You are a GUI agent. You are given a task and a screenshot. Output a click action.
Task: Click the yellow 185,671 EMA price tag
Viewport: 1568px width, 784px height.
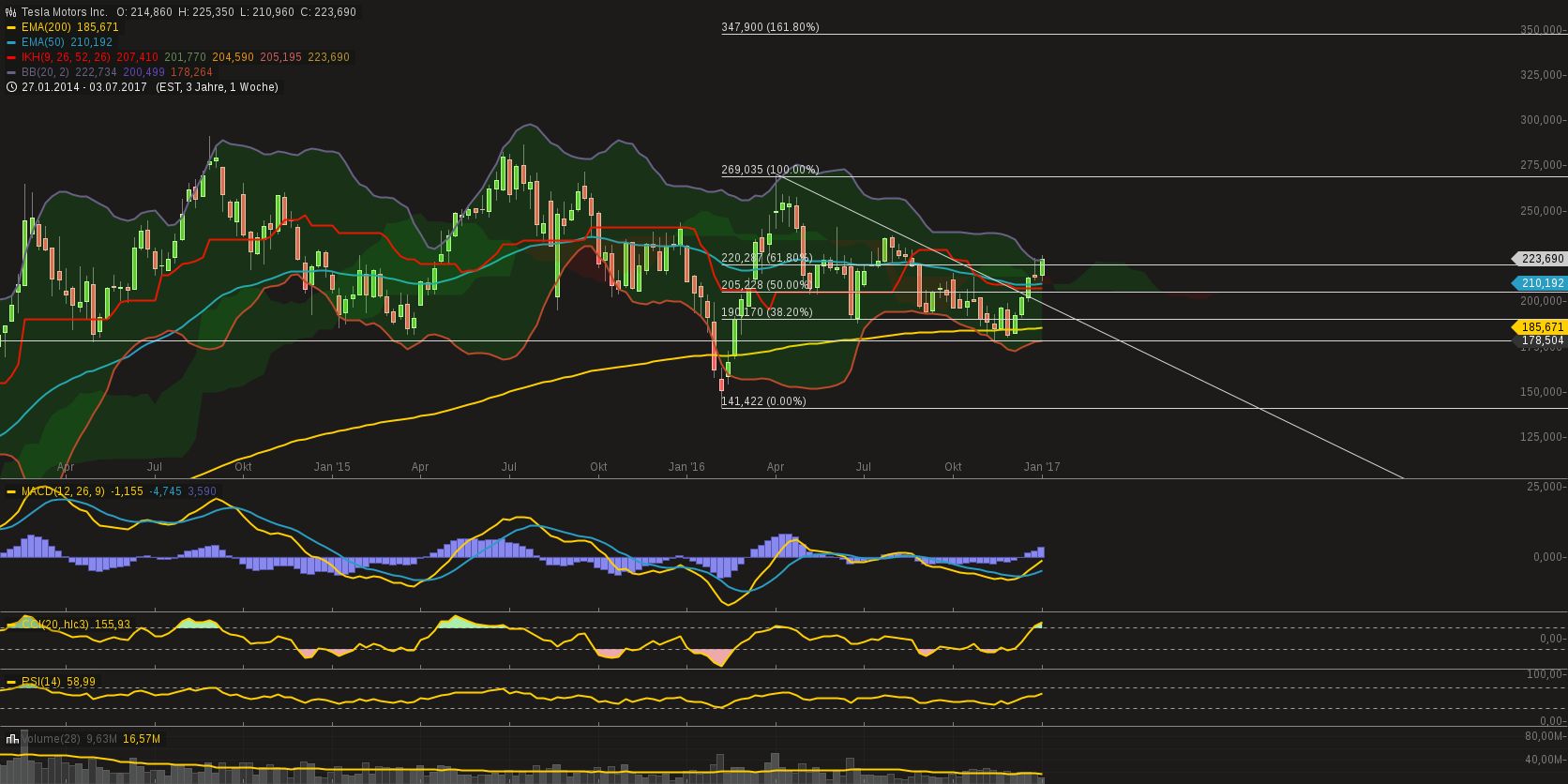point(1542,327)
